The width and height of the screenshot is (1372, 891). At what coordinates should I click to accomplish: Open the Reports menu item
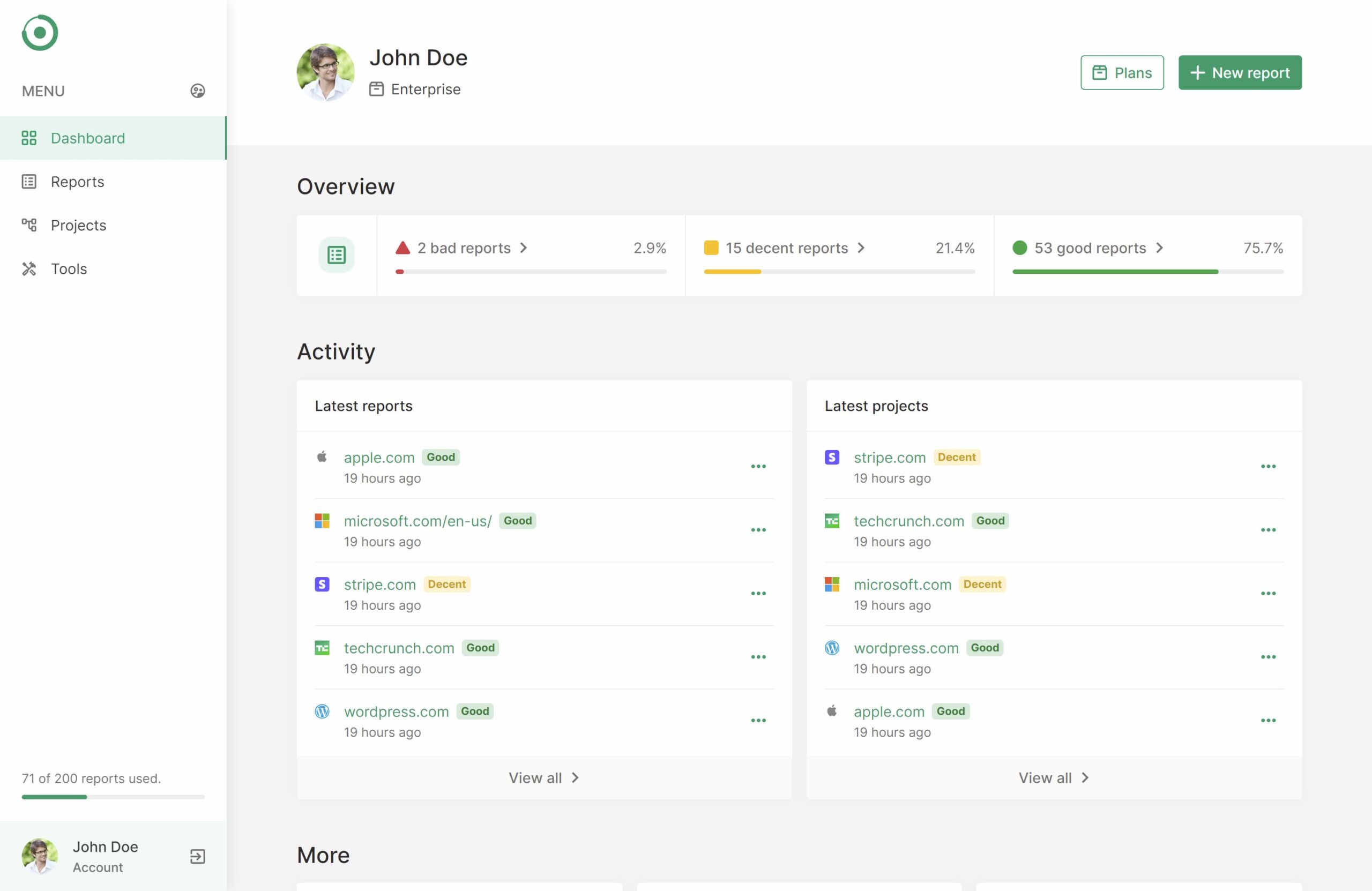(x=77, y=182)
